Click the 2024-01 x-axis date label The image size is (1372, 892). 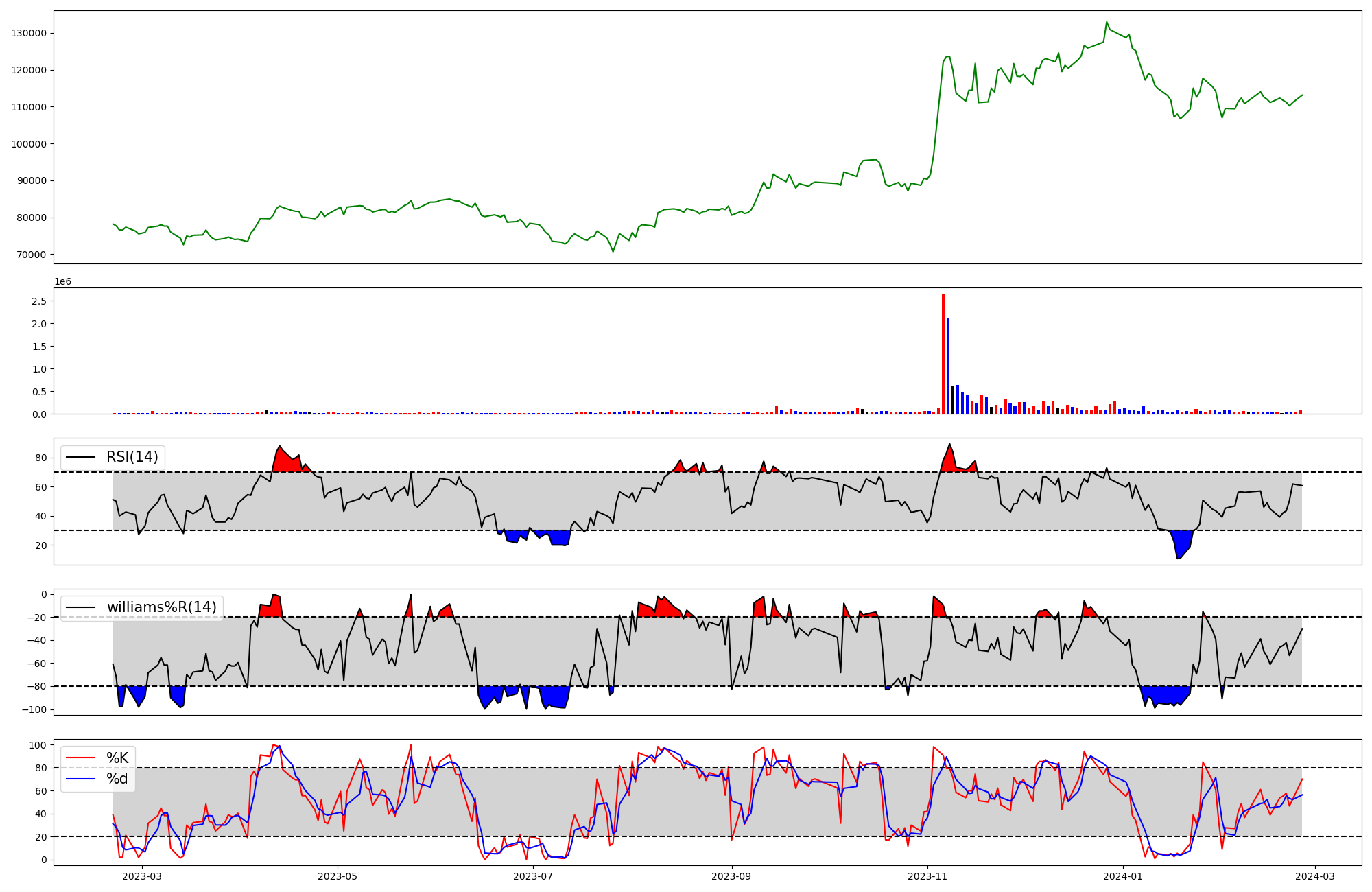pyautogui.click(x=1123, y=876)
